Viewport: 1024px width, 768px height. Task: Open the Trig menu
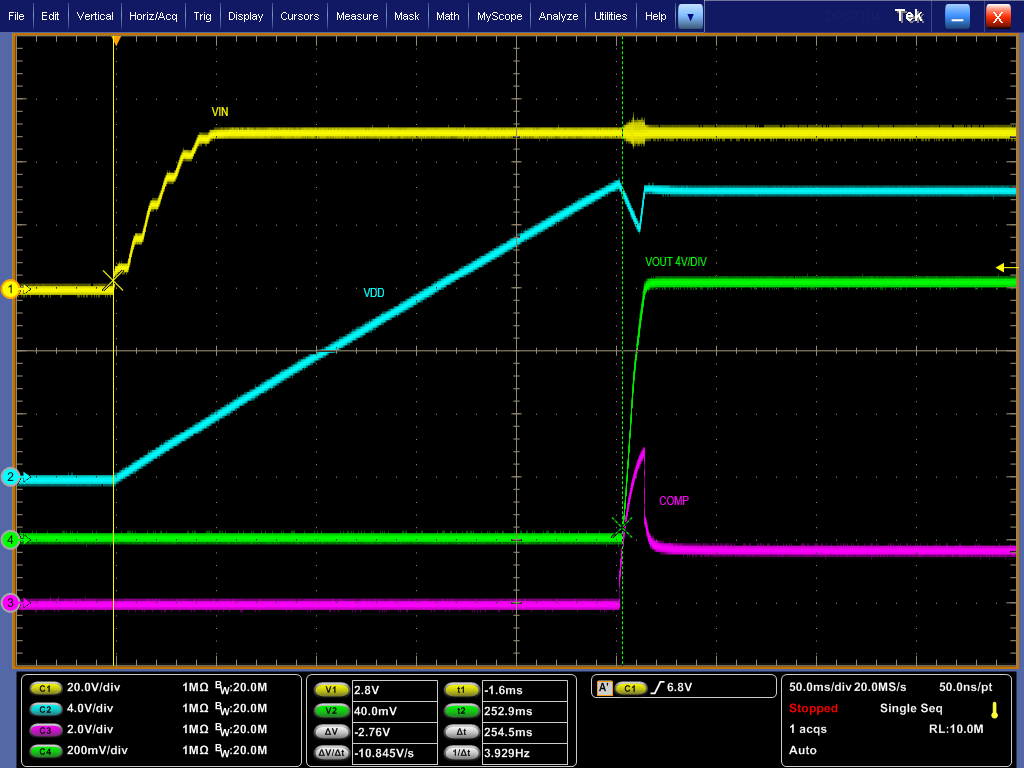[202, 16]
